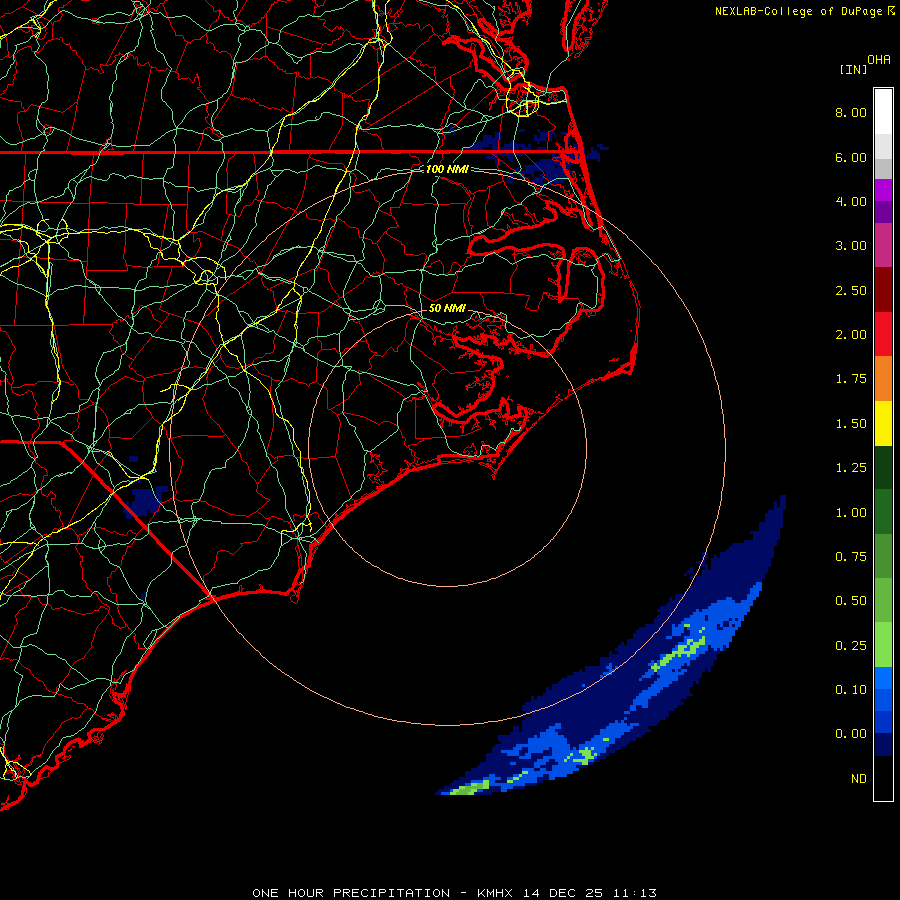Click the [IN] units label

click(x=853, y=69)
